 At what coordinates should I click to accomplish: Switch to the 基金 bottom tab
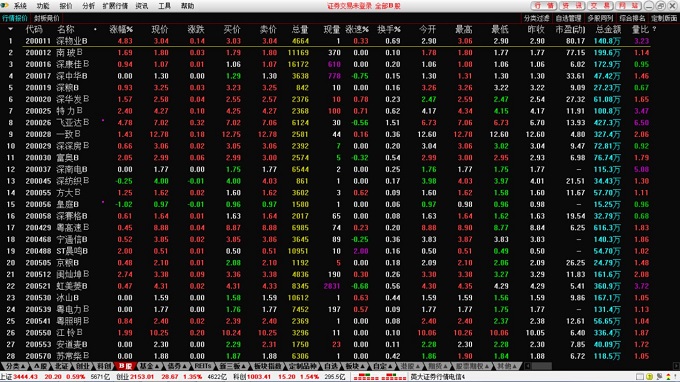[x=149, y=366]
